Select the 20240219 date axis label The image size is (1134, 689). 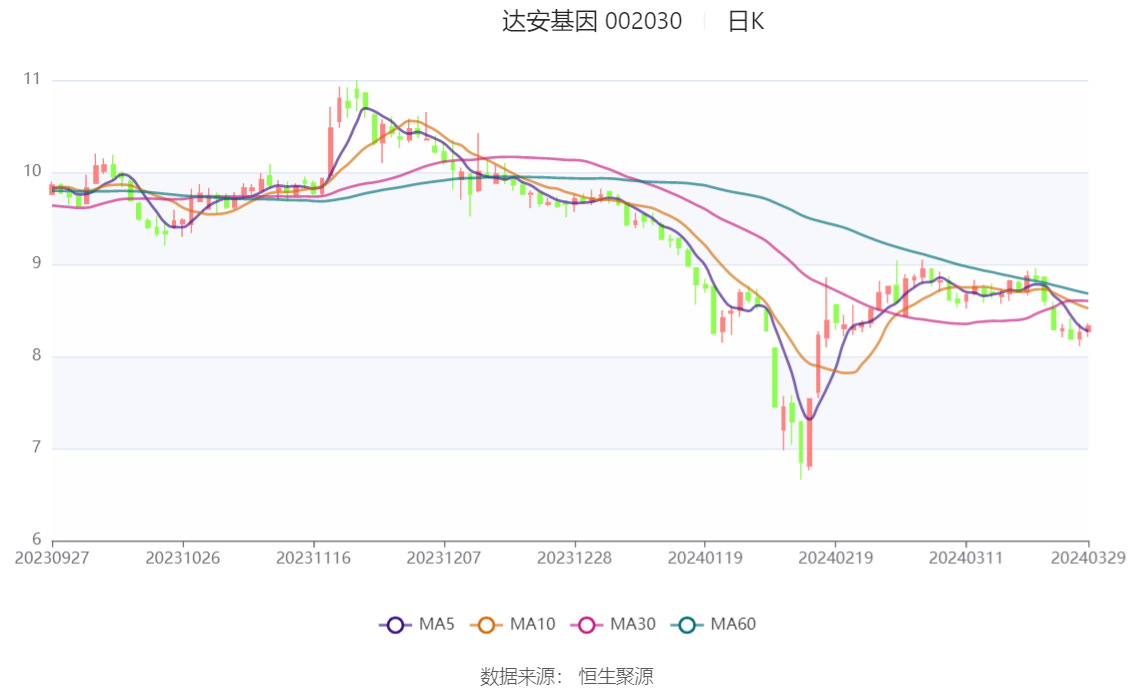click(x=835, y=558)
